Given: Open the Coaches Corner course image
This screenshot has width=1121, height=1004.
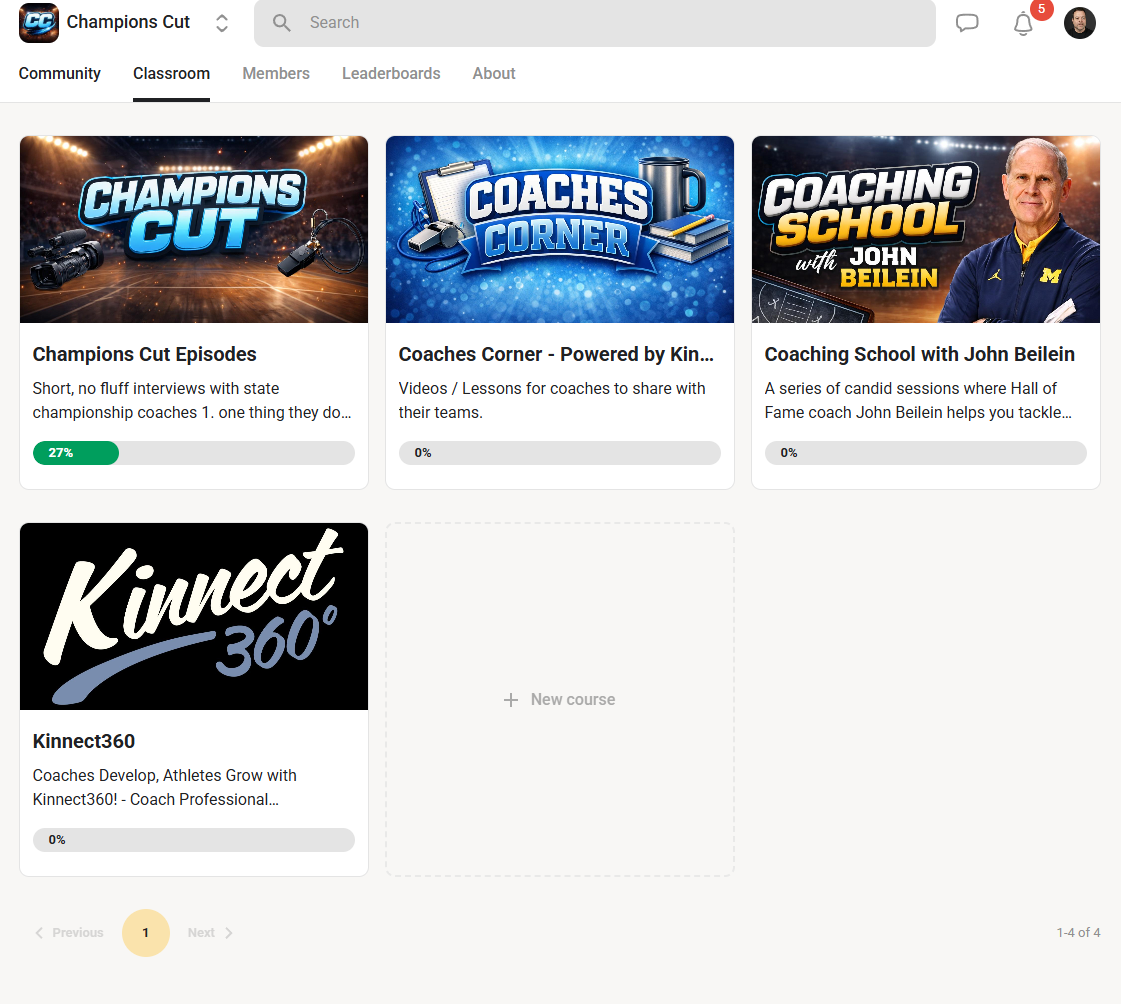Looking at the screenshot, I should [560, 230].
